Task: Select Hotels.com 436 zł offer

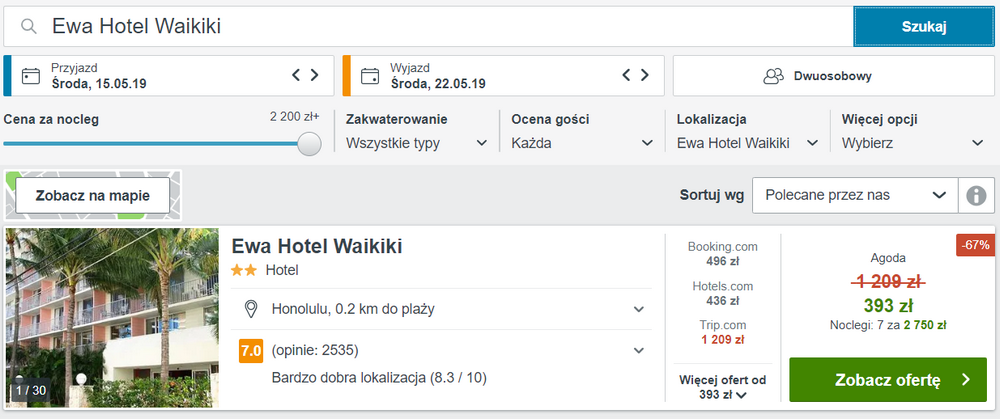Action: pyautogui.click(x=723, y=293)
